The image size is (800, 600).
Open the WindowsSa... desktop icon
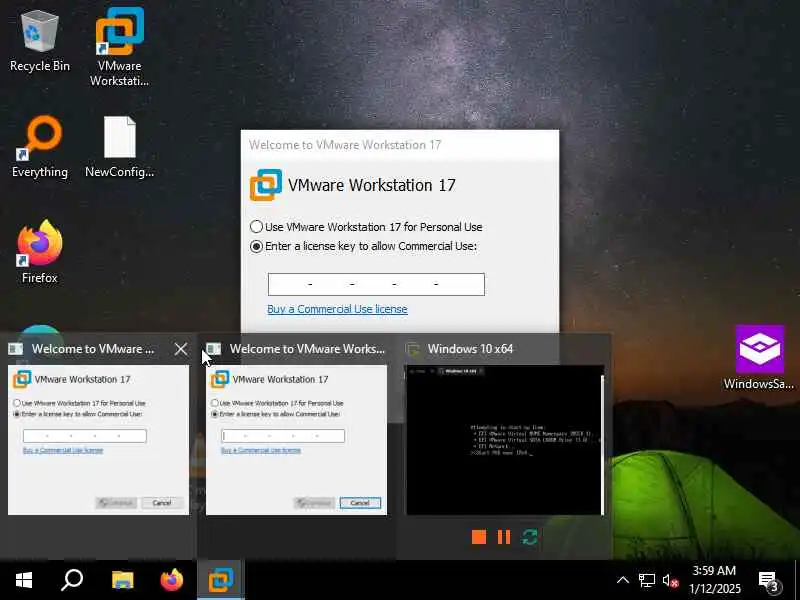(x=759, y=357)
